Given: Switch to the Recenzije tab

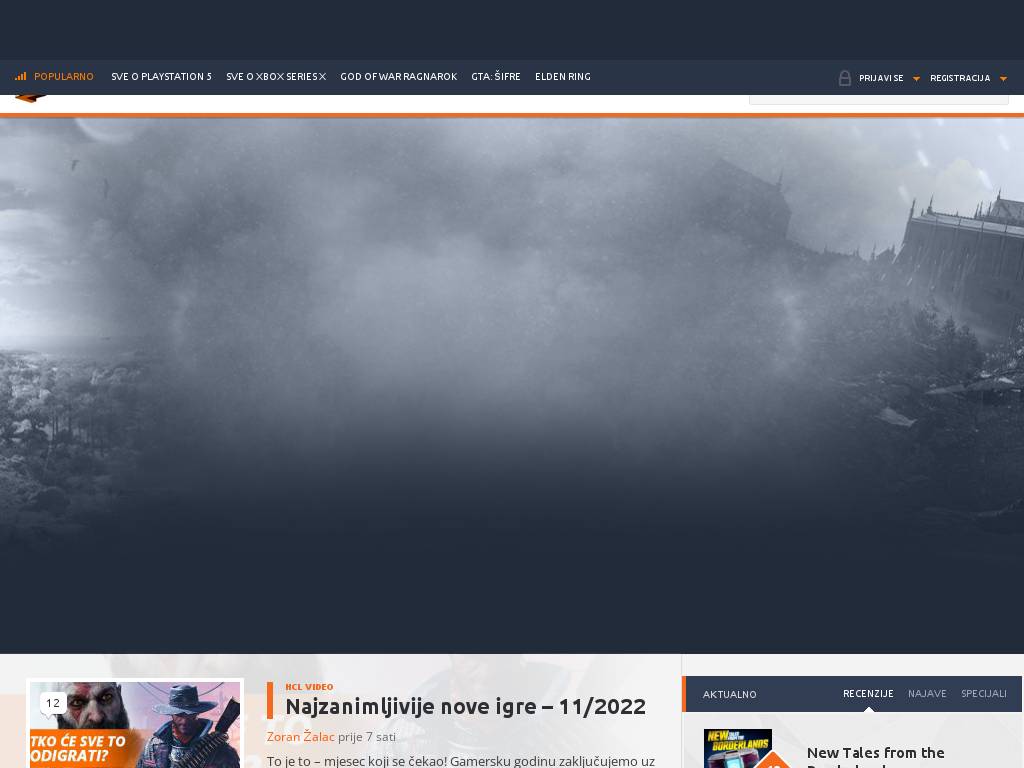Looking at the screenshot, I should pyautogui.click(x=867, y=693).
